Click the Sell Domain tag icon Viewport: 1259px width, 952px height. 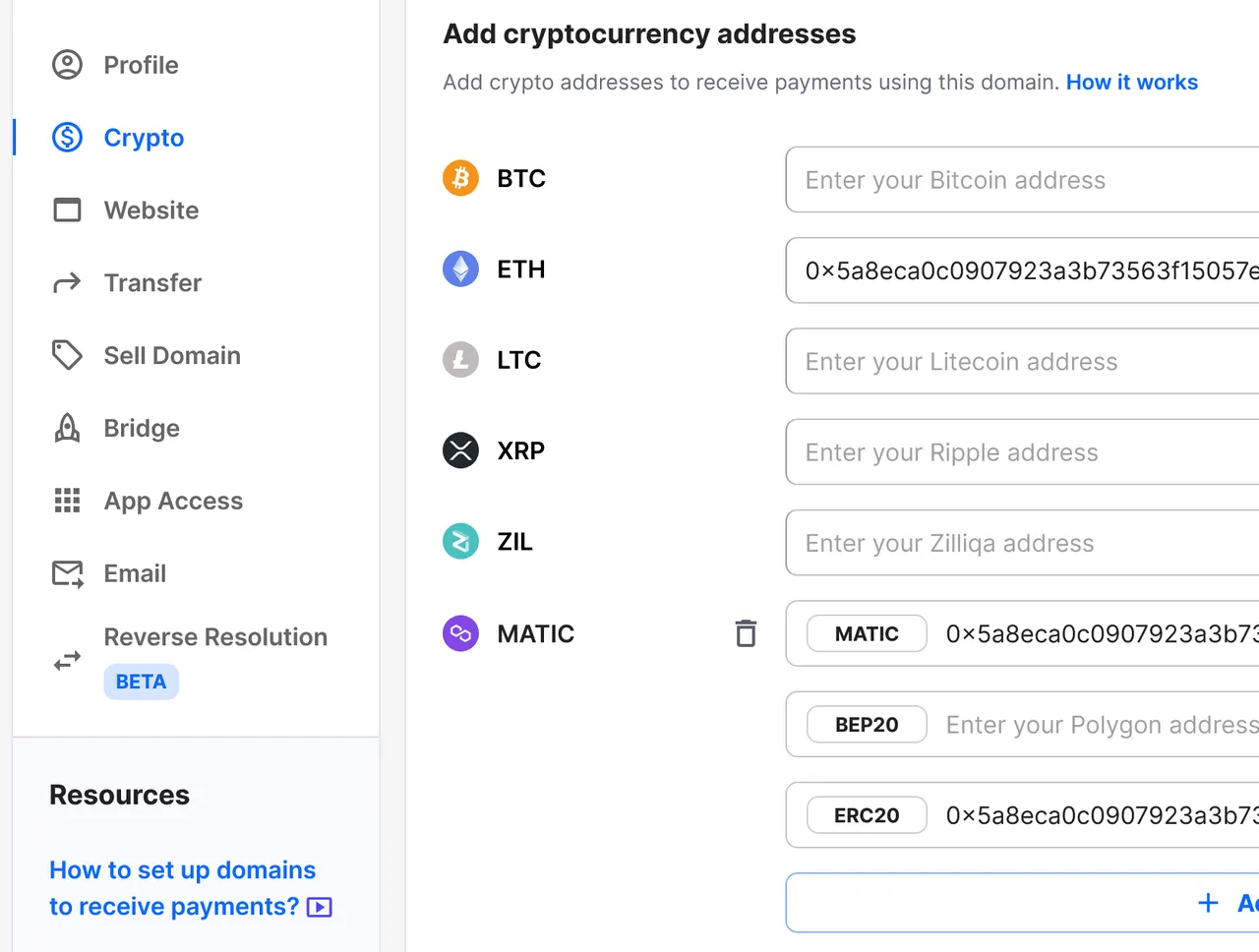(x=67, y=355)
